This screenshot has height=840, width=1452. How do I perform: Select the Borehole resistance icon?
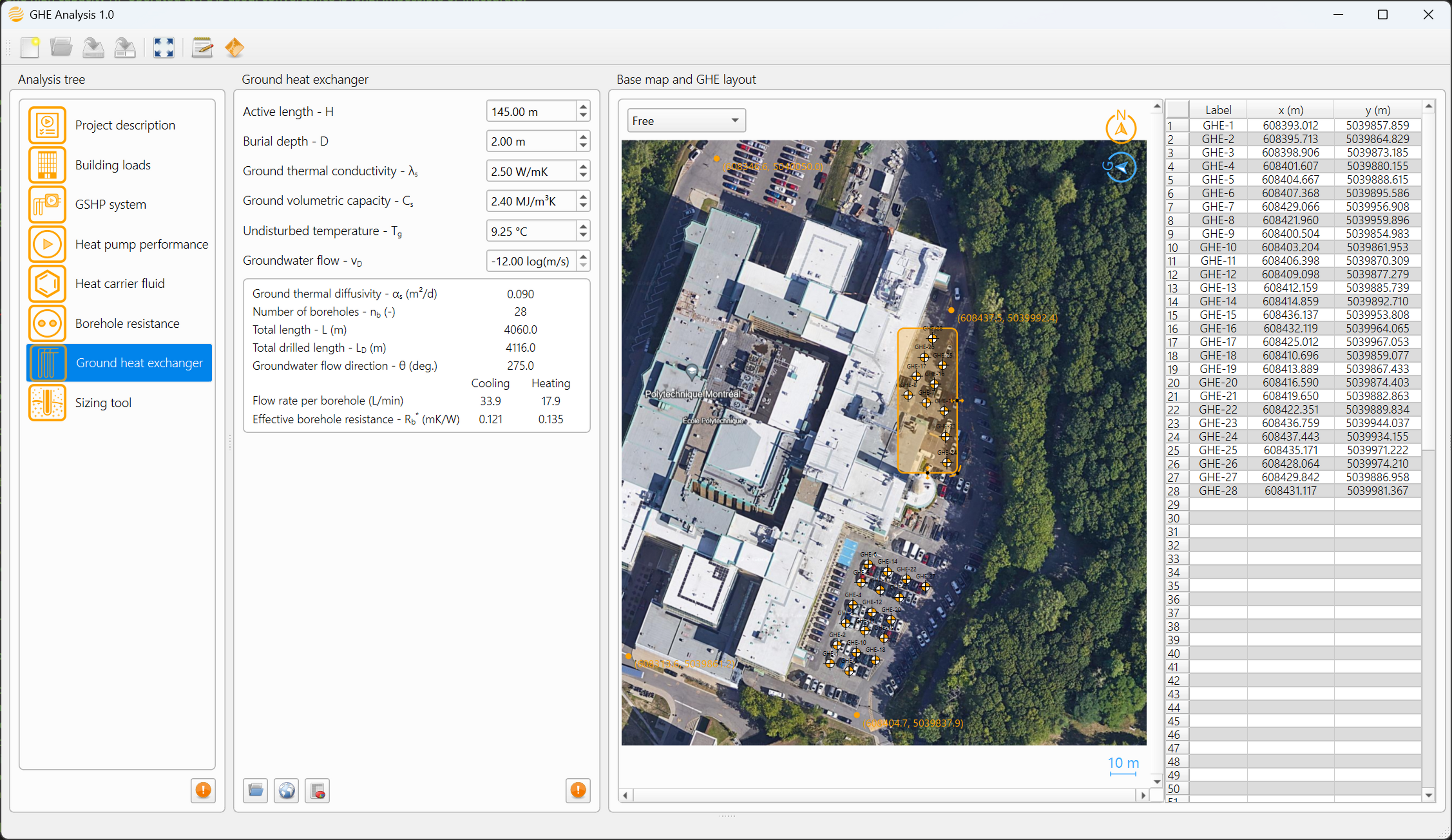tap(47, 323)
